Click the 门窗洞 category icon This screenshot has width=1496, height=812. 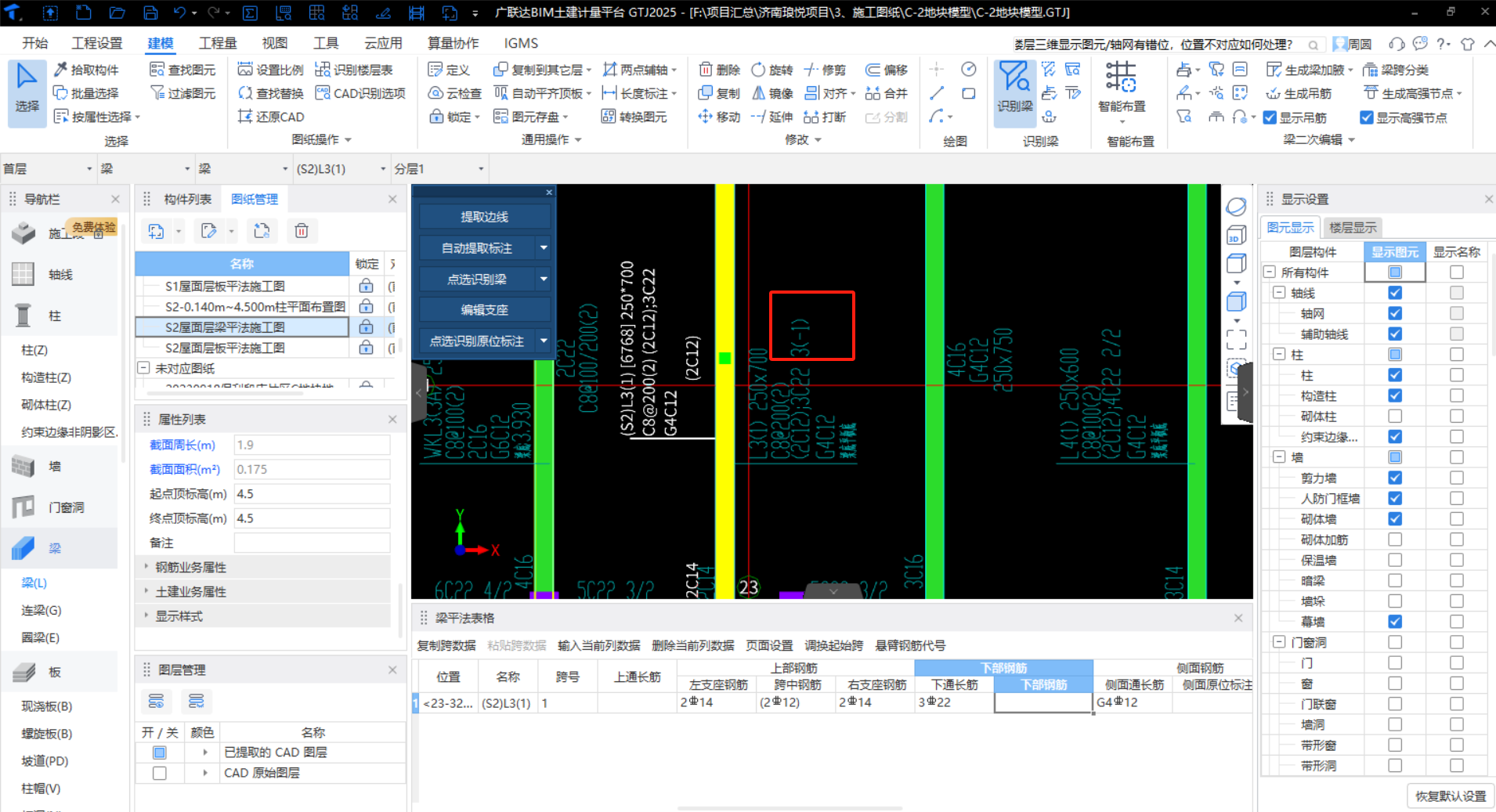[x=23, y=507]
